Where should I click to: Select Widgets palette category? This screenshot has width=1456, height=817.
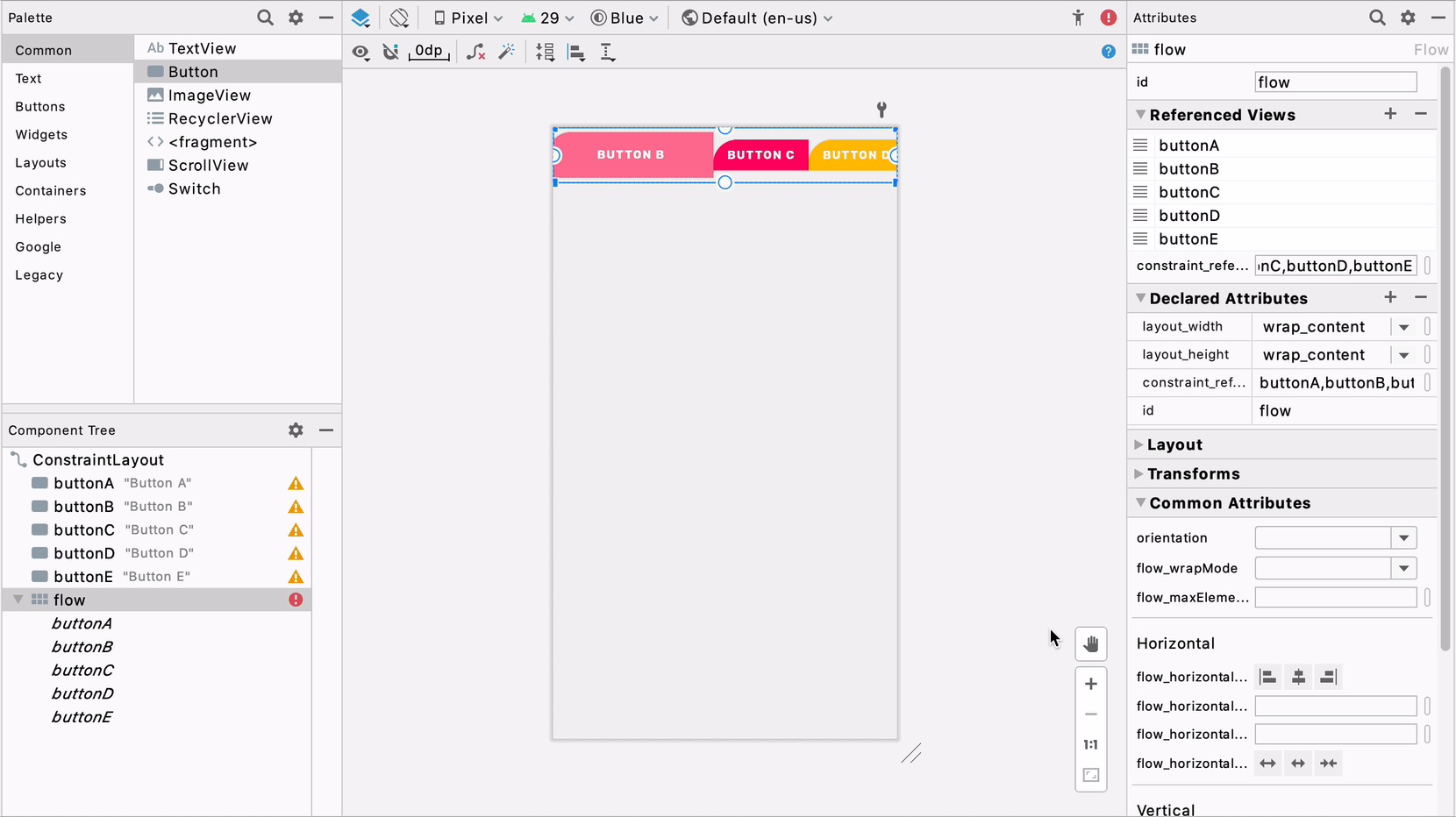click(68, 134)
